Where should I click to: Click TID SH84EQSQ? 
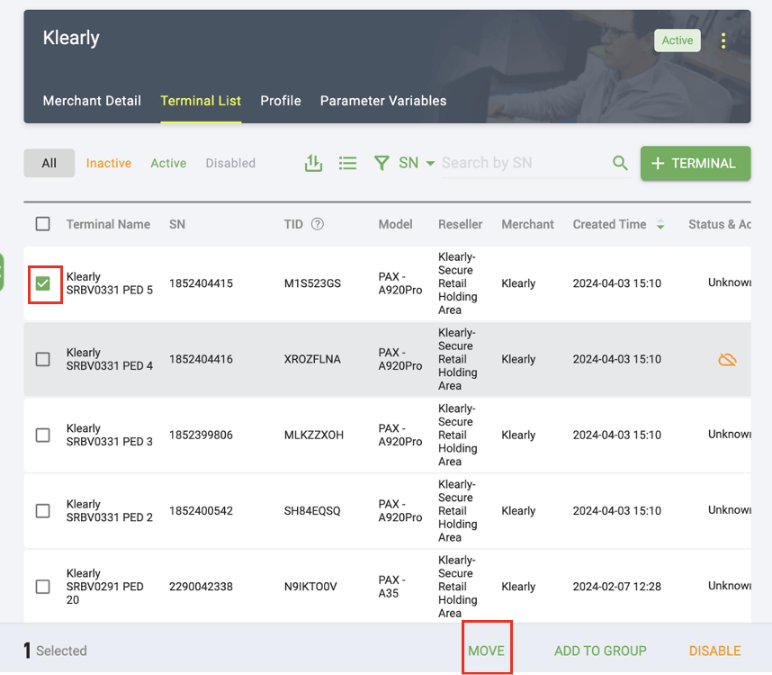coord(312,511)
